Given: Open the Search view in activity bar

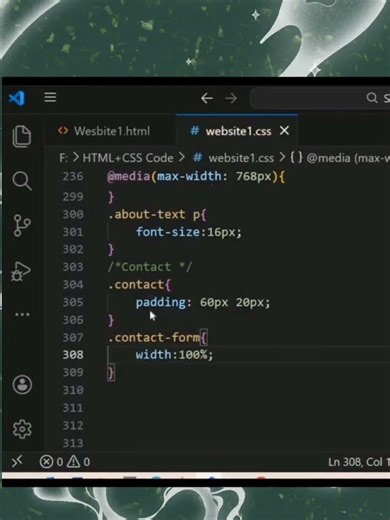Looking at the screenshot, I should pos(22,180).
